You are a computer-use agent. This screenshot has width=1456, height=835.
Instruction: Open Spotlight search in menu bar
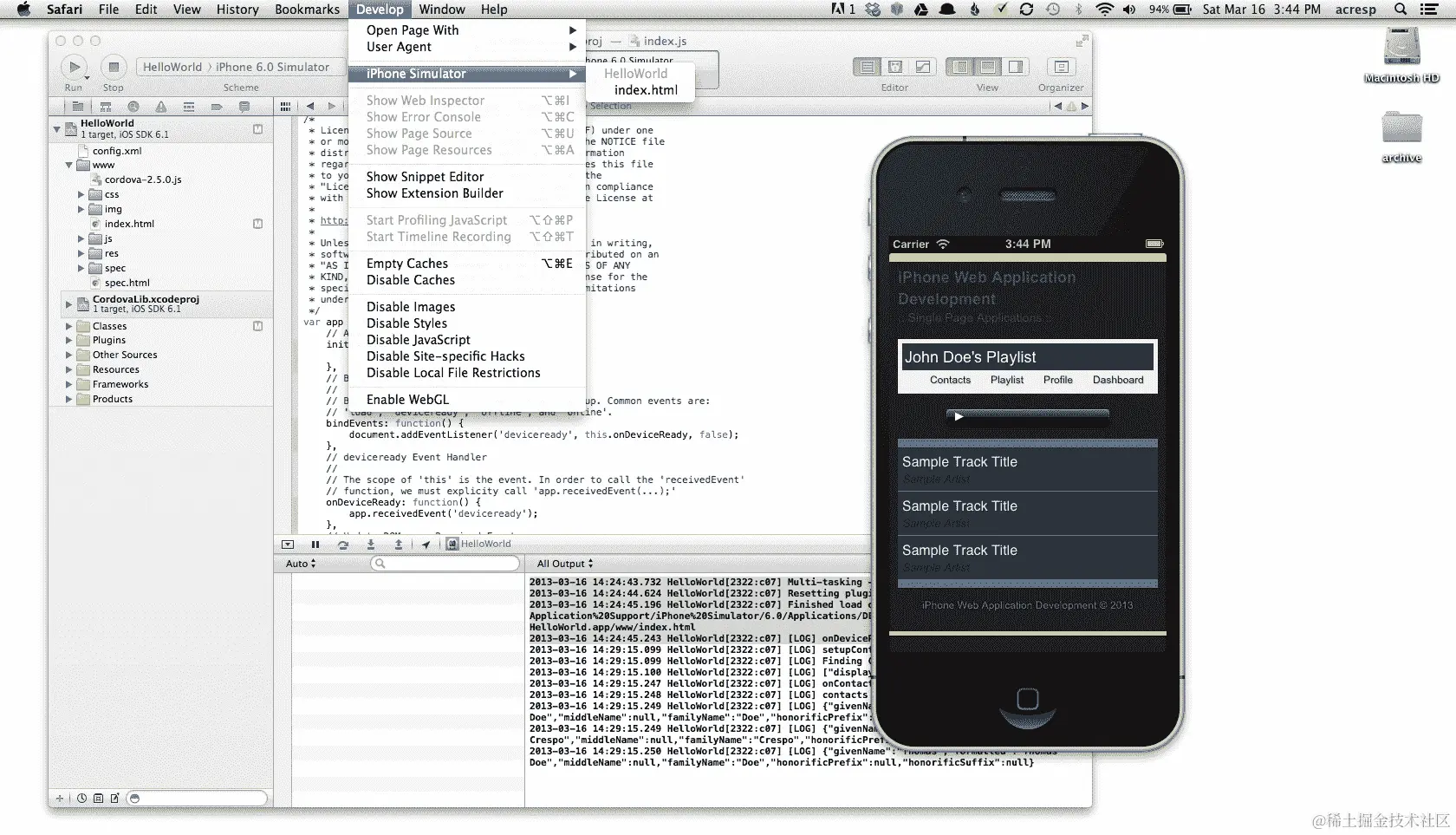pos(1401,10)
